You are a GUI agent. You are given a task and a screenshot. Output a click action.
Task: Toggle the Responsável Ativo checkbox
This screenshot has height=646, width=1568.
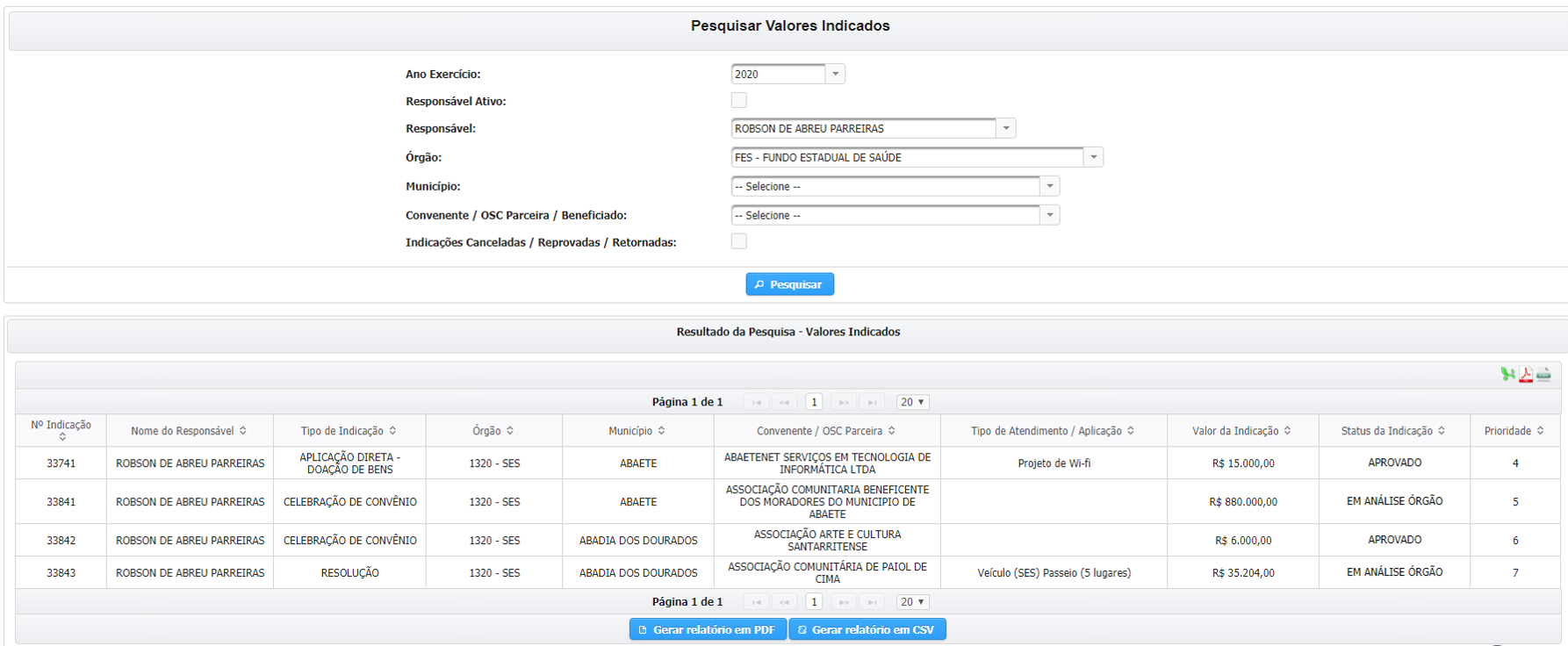click(x=739, y=100)
